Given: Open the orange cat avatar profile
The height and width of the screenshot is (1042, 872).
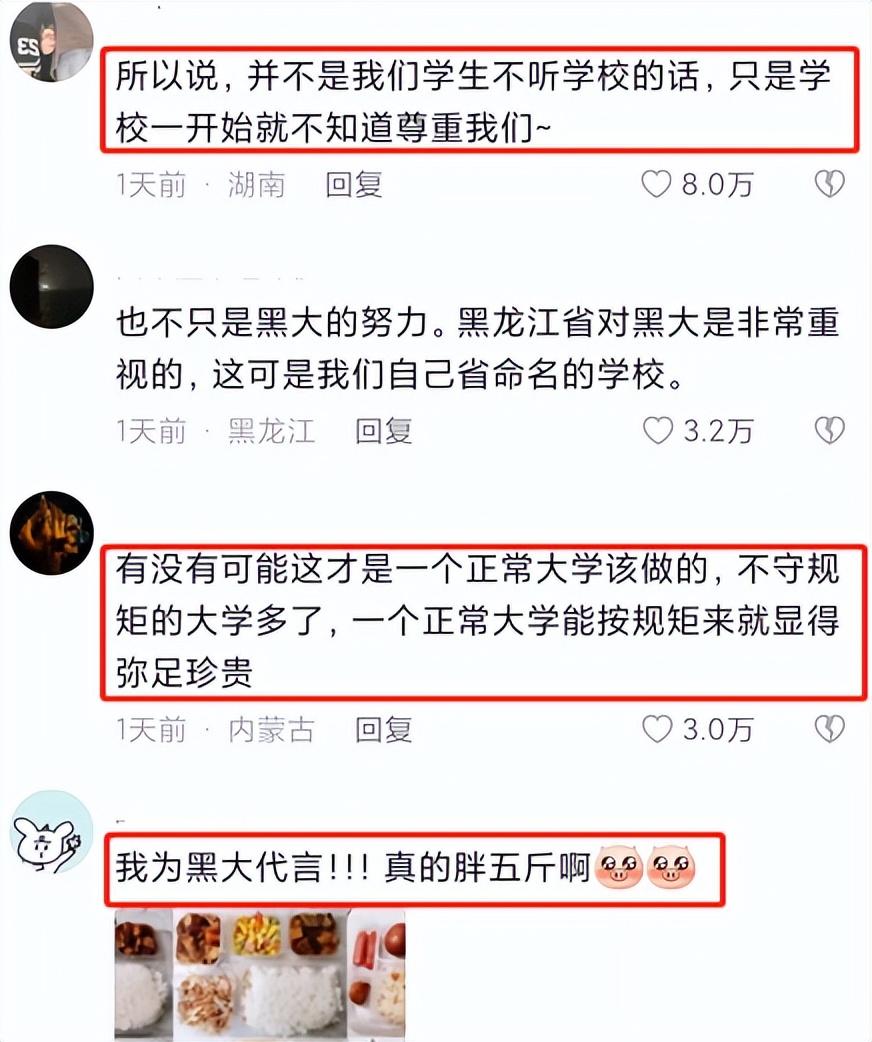Looking at the screenshot, I should click(x=51, y=533).
